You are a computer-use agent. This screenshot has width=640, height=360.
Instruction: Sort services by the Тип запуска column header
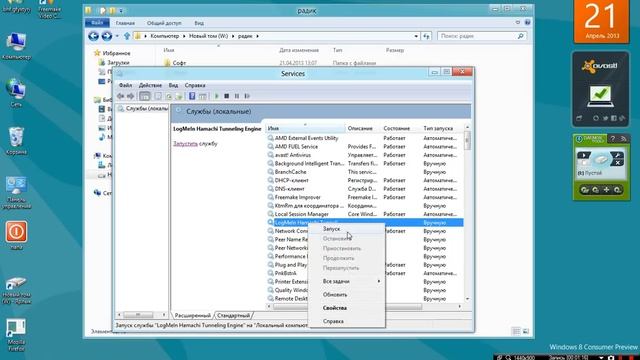[442, 128]
